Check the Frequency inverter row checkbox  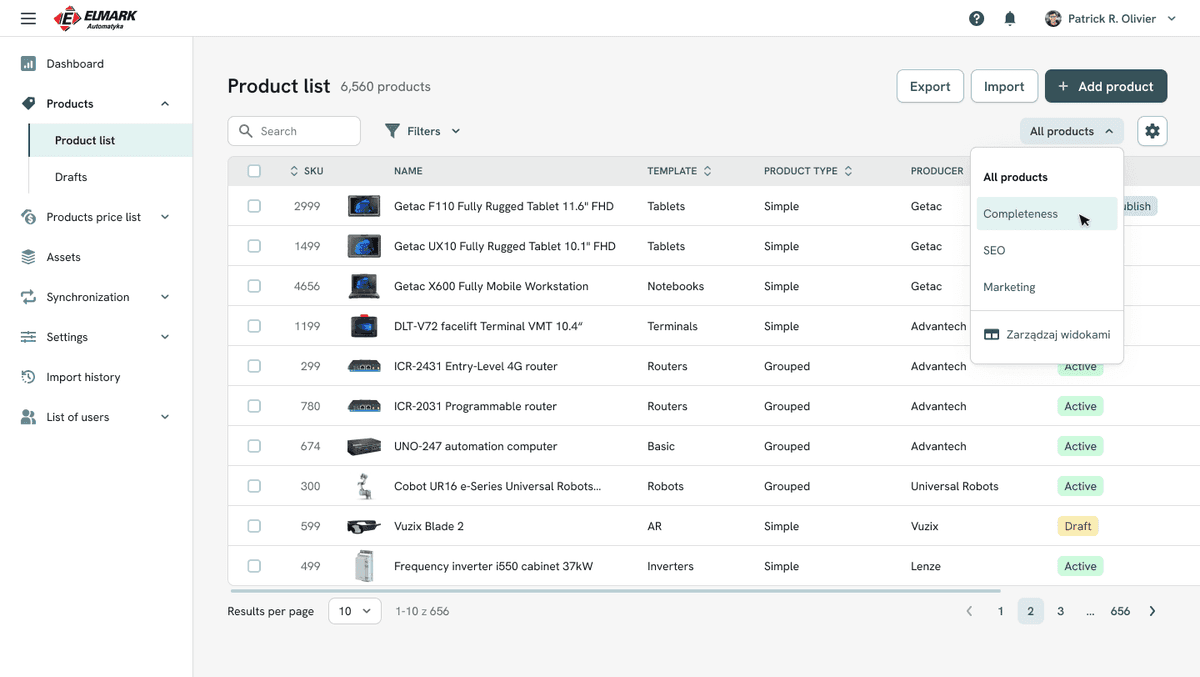pos(254,566)
